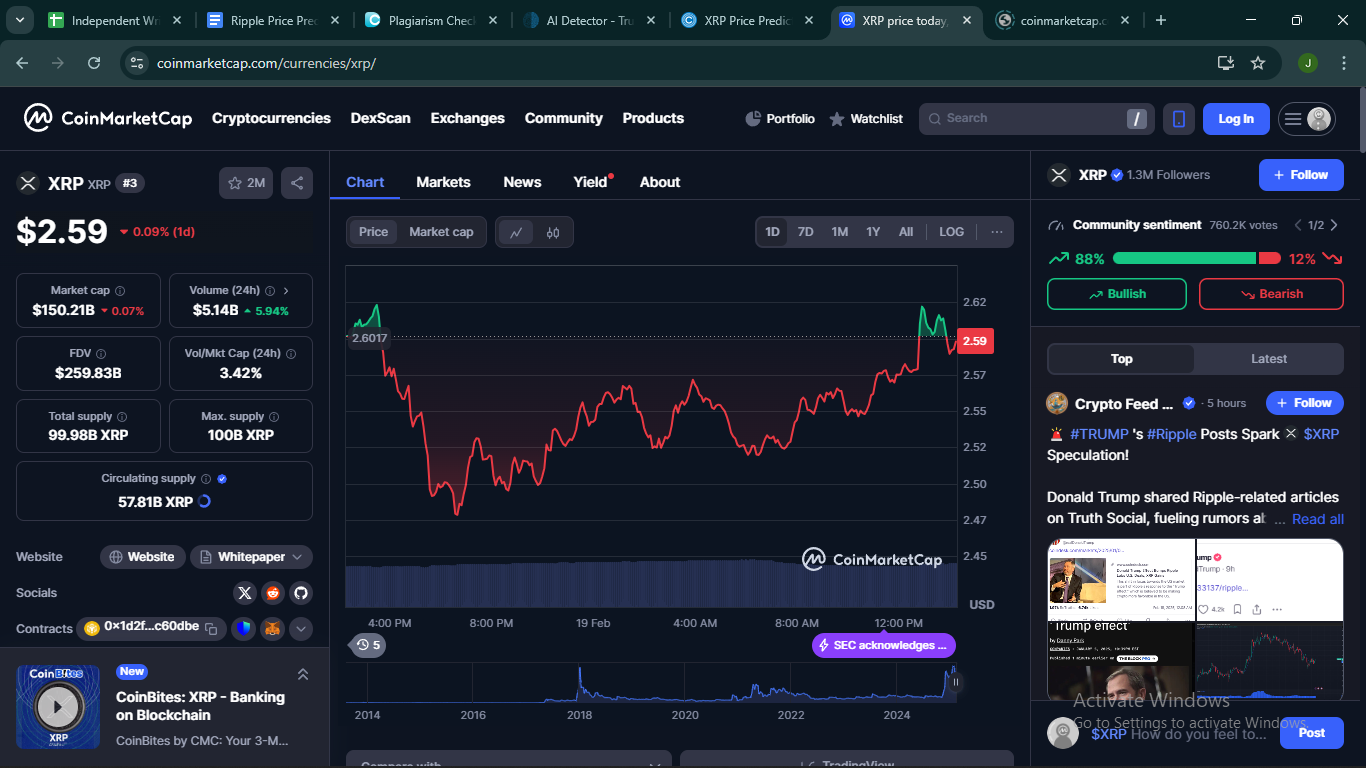The height and width of the screenshot is (768, 1366).
Task: Click the Market cap info icon
Action: coord(120,291)
